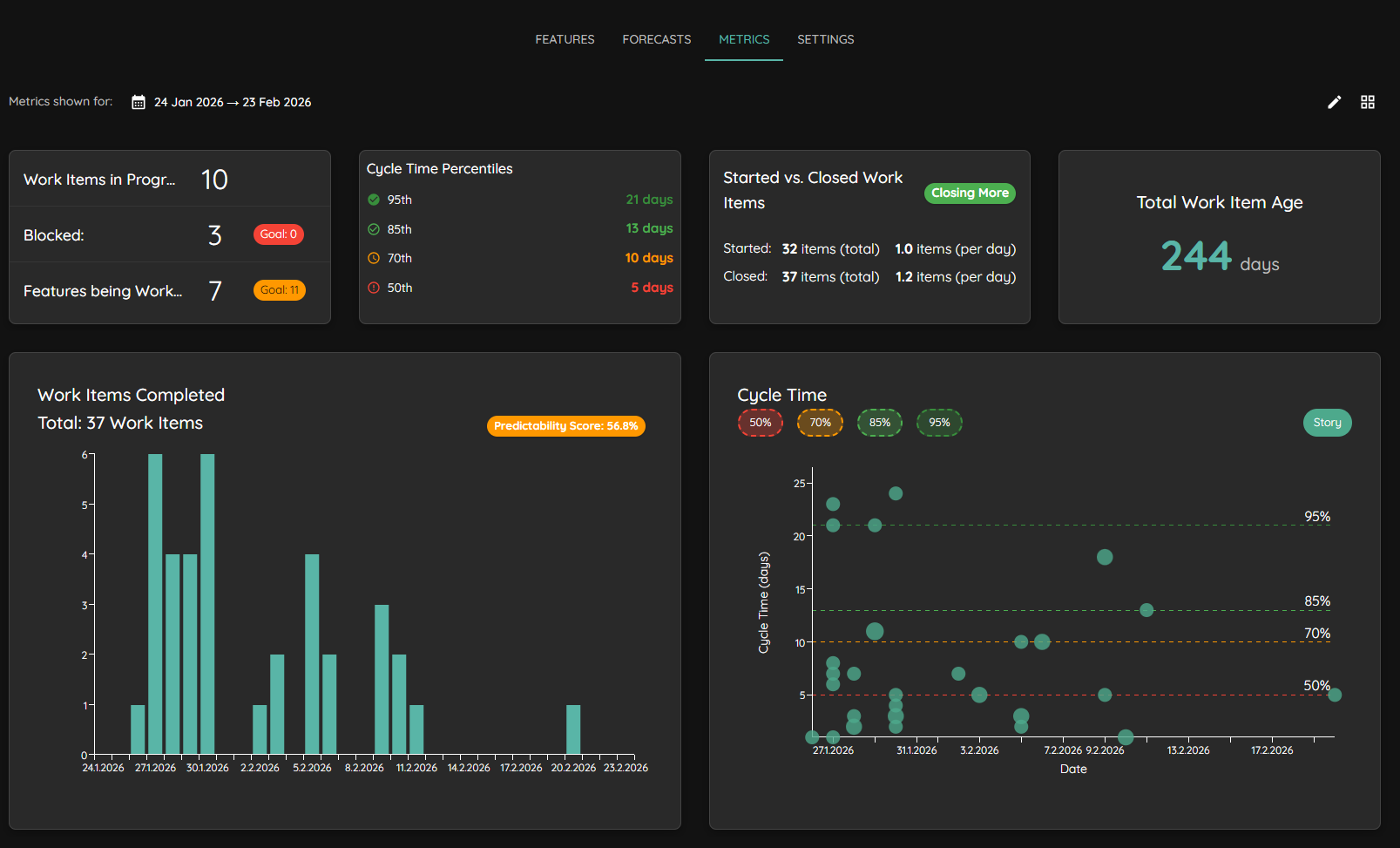Click the 95th percentile check icon
Image resolution: width=1400 pixels, height=848 pixels.
coord(374,200)
